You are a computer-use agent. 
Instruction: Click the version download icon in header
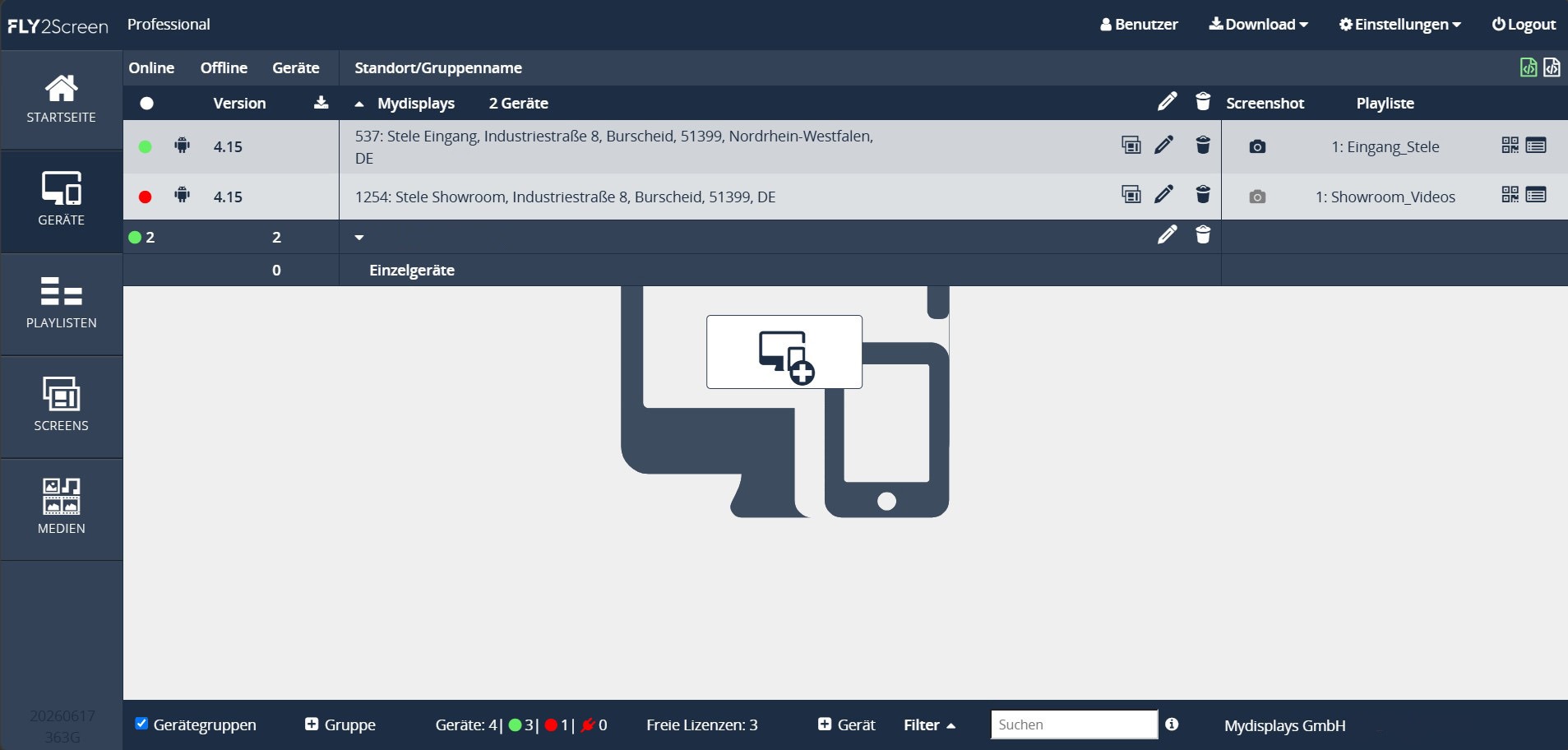[321, 102]
